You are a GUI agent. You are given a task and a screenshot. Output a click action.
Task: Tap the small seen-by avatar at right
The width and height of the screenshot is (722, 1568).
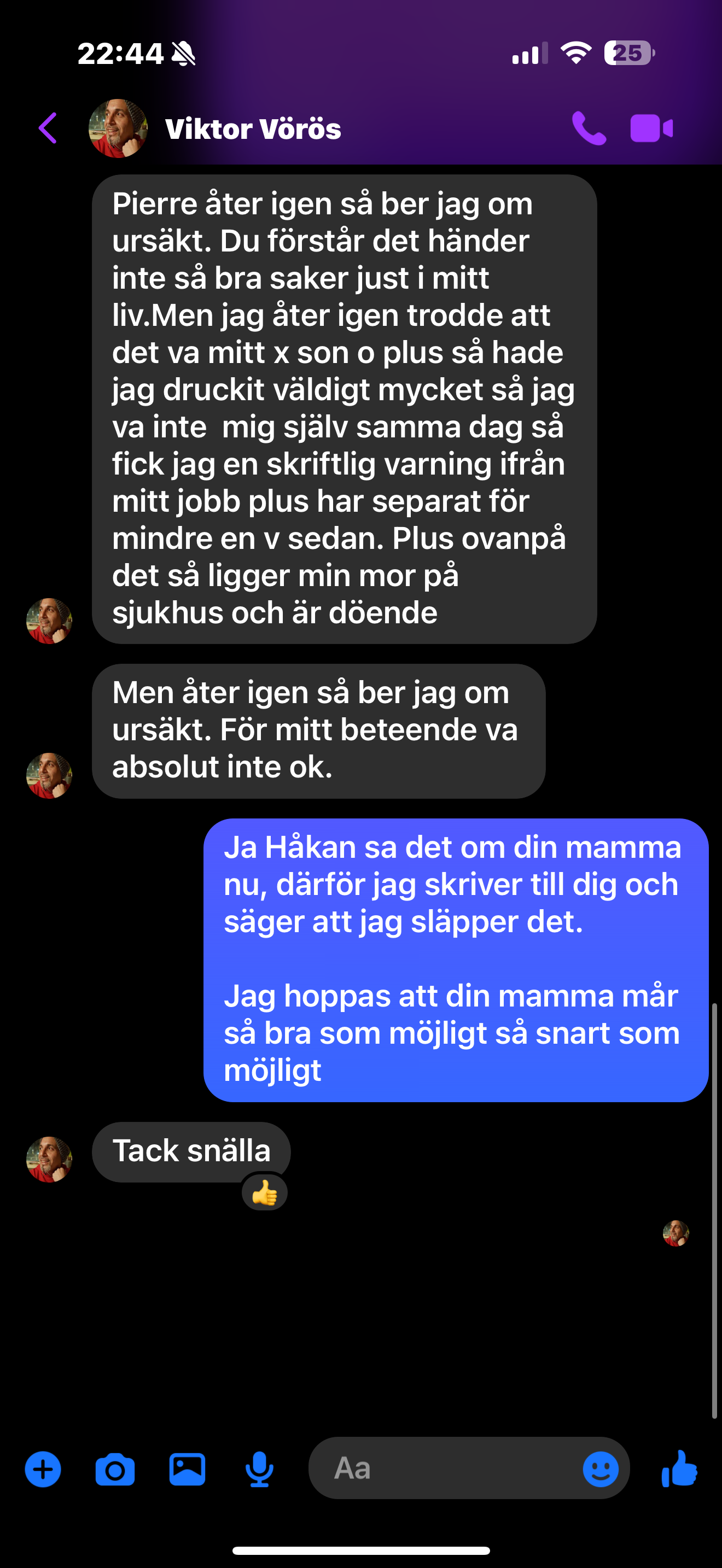pos(676,1233)
